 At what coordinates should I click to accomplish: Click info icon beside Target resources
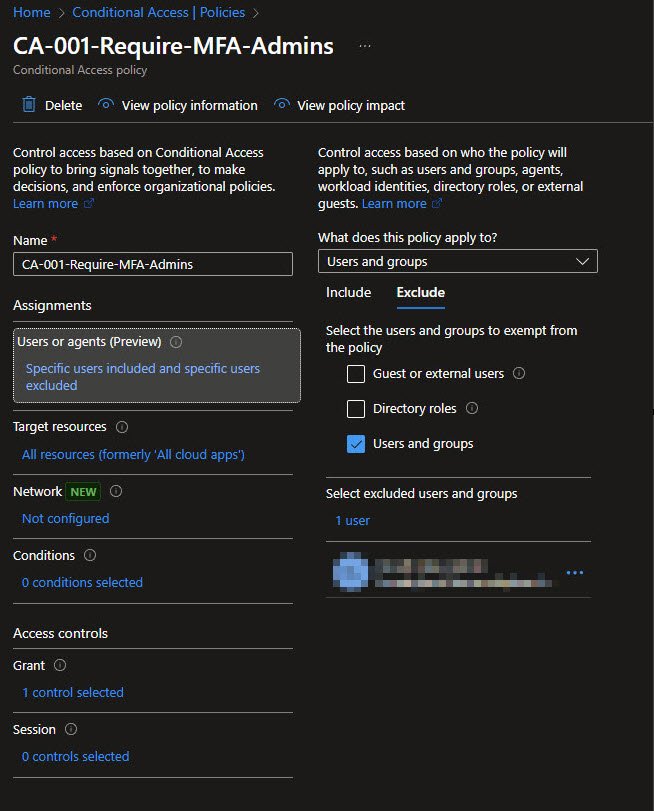point(122,427)
